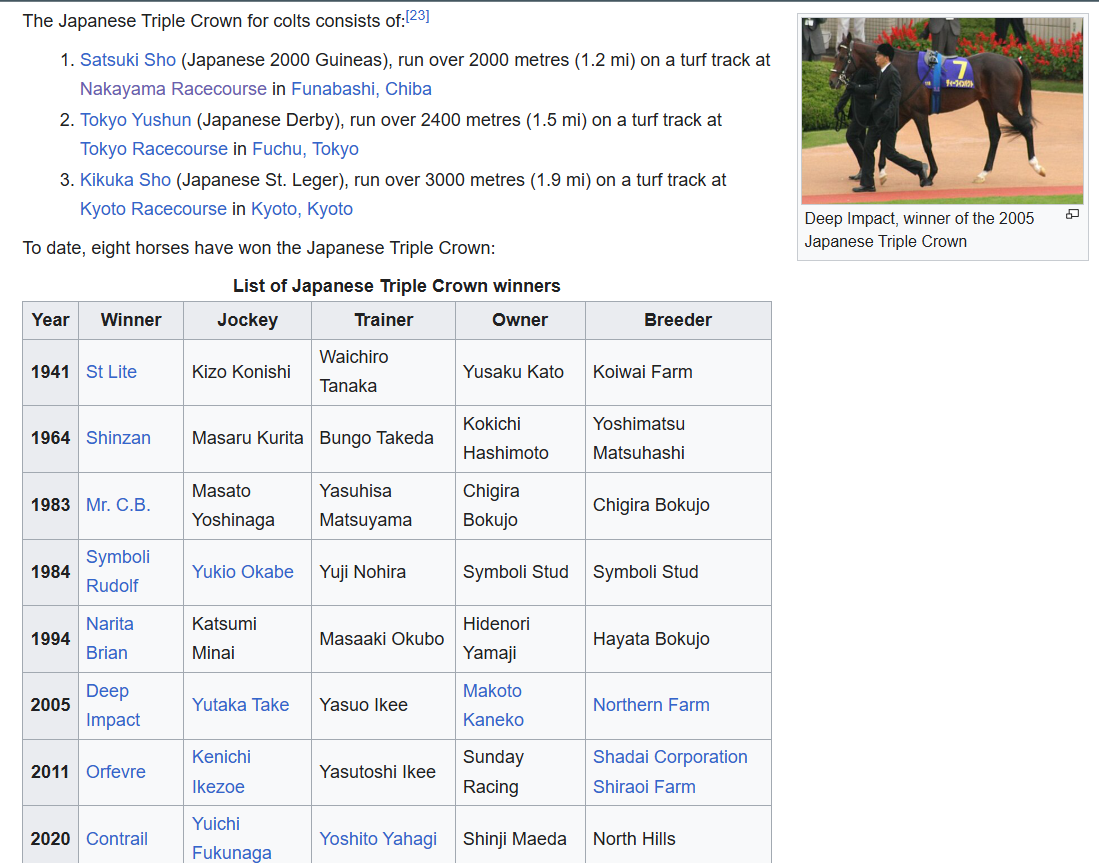Screen dimensions: 1099x863
Task: Open the Tokyo Yushun link
Action: (x=135, y=120)
